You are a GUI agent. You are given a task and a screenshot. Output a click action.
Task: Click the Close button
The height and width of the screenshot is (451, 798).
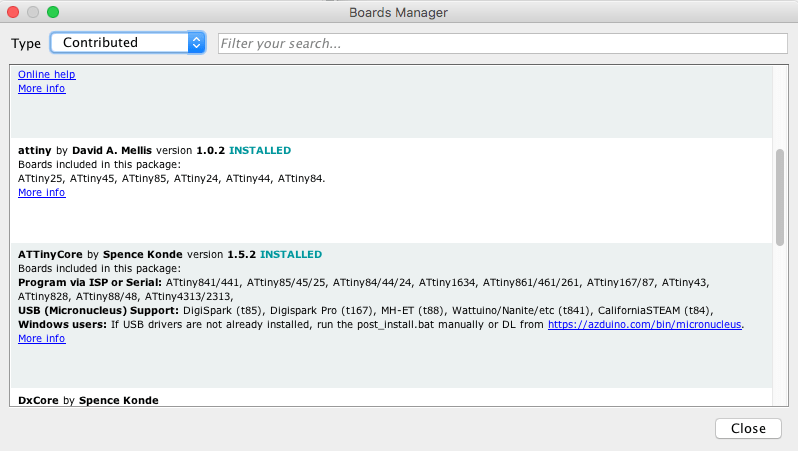(x=748, y=429)
